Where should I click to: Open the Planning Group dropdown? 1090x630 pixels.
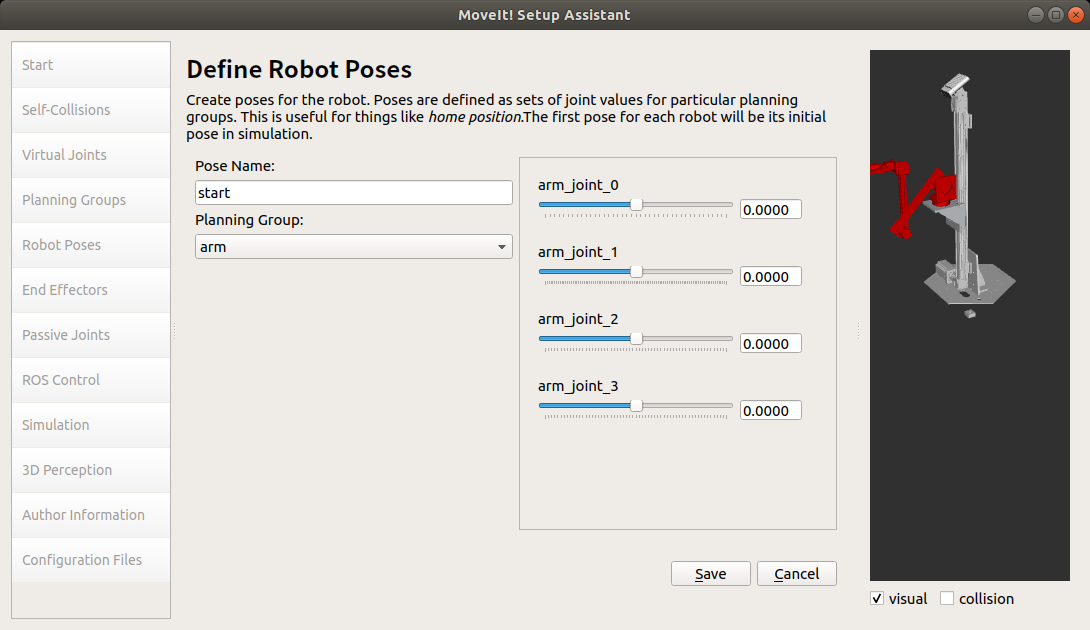(x=354, y=247)
